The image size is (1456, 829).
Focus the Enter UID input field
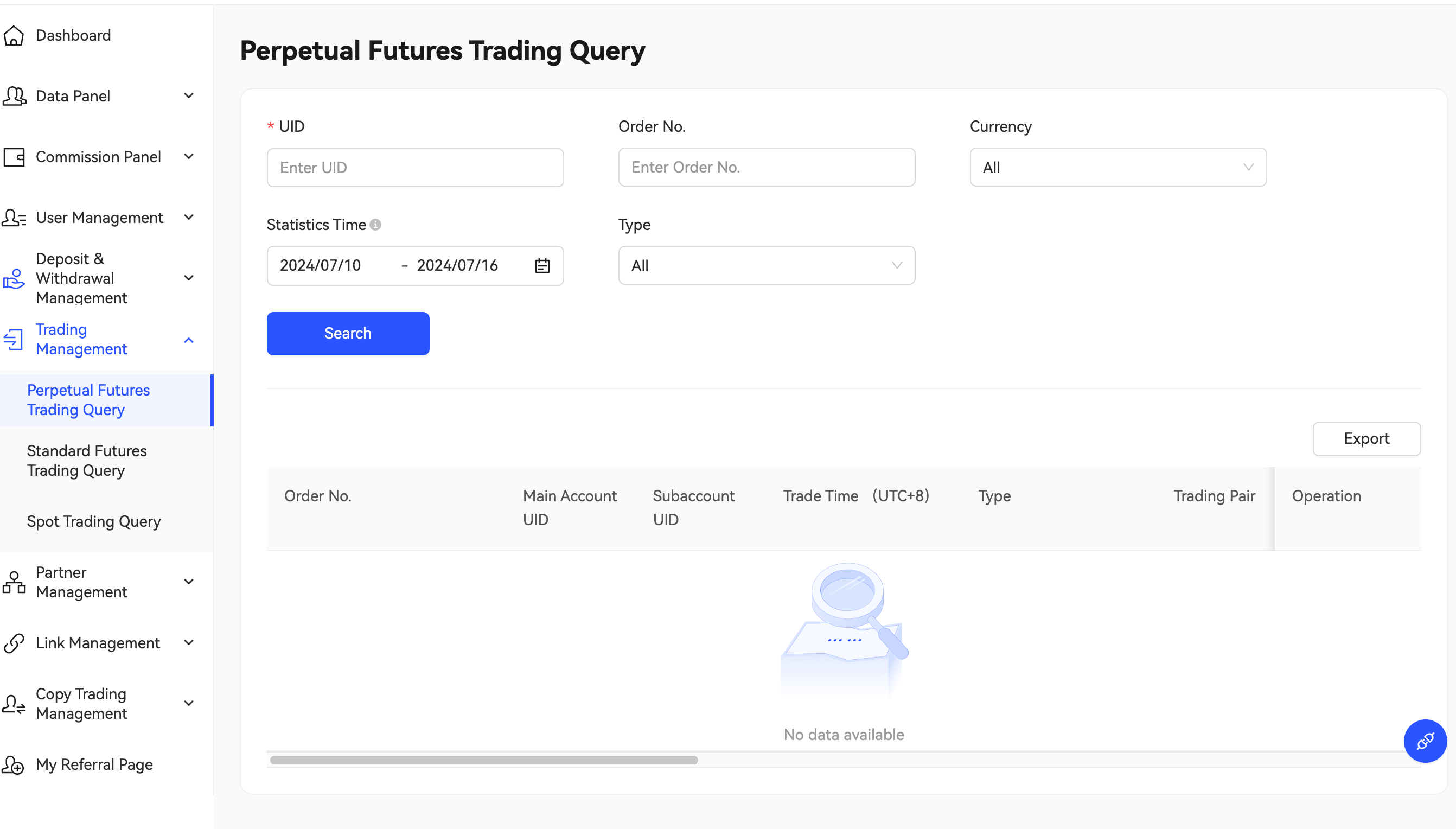tap(415, 168)
